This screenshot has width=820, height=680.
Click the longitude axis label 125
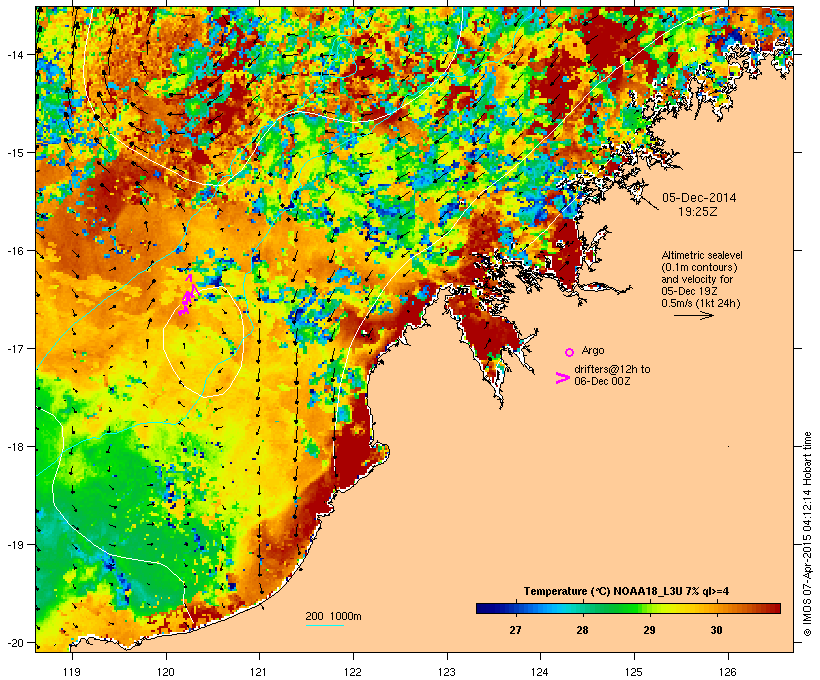634,672
